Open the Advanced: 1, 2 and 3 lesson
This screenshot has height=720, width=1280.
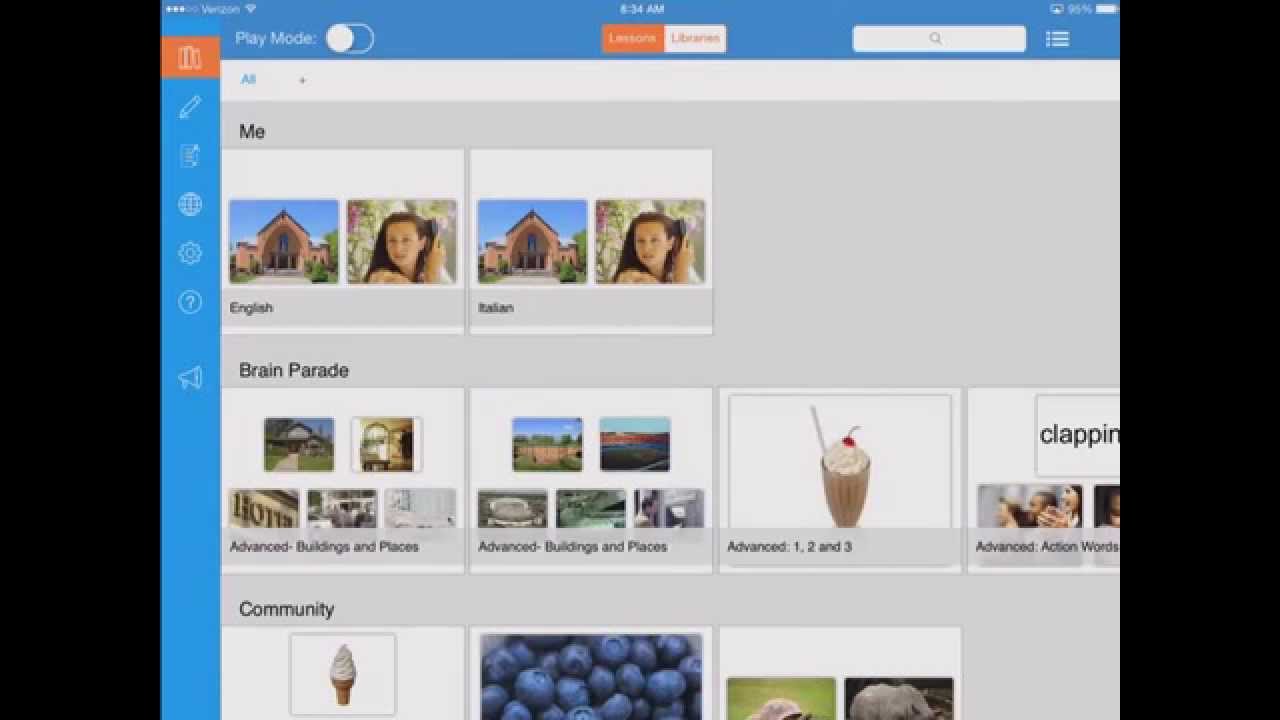pyautogui.click(x=840, y=481)
